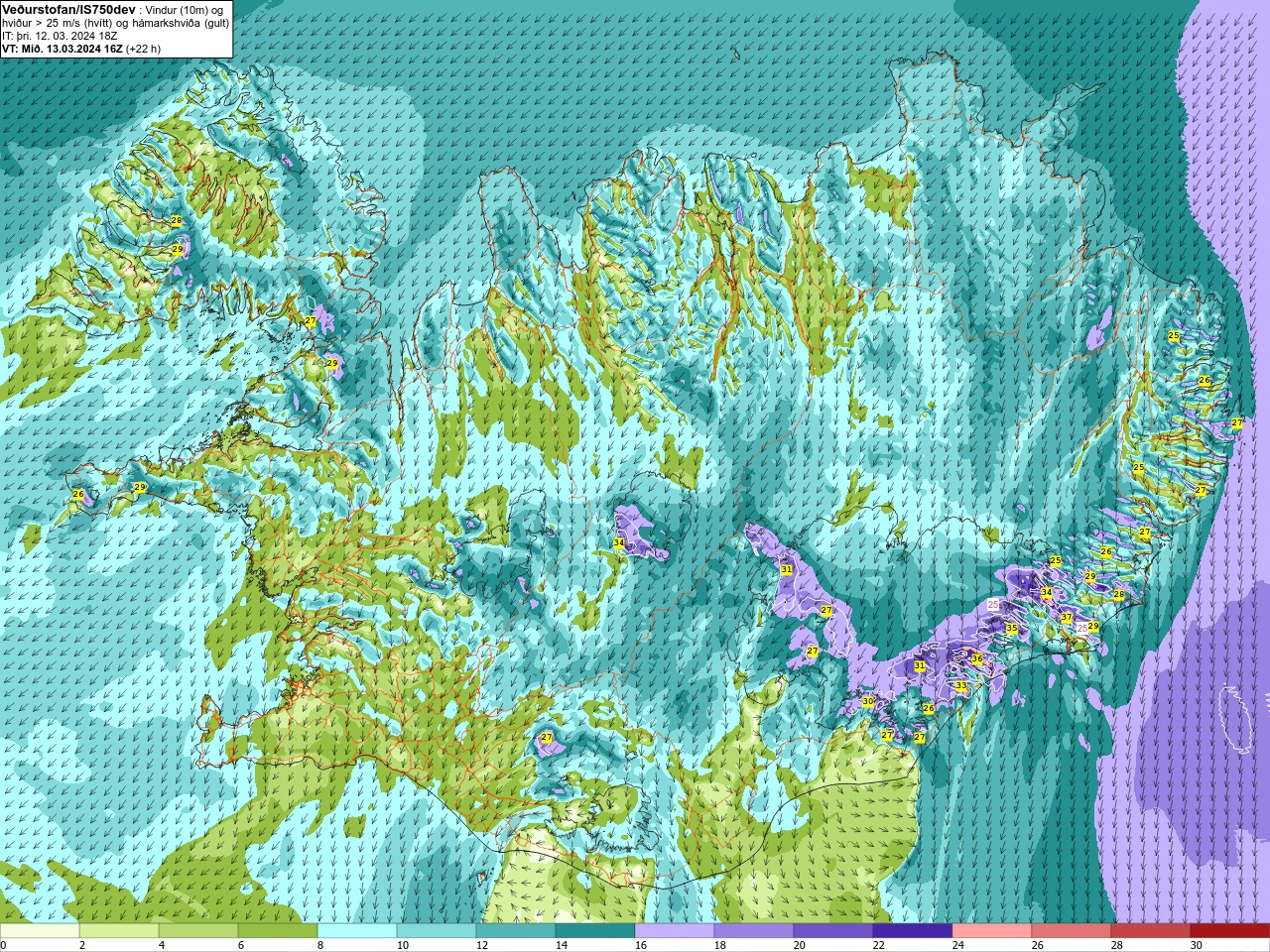Click the light lavender 16–18 m/s swatch

click(675, 931)
